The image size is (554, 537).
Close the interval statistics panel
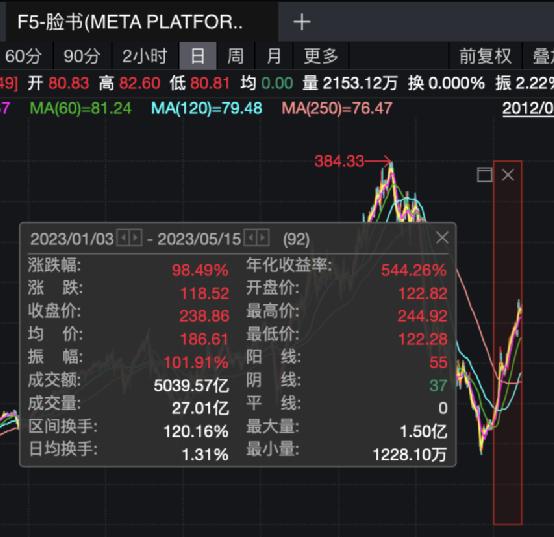[442, 238]
